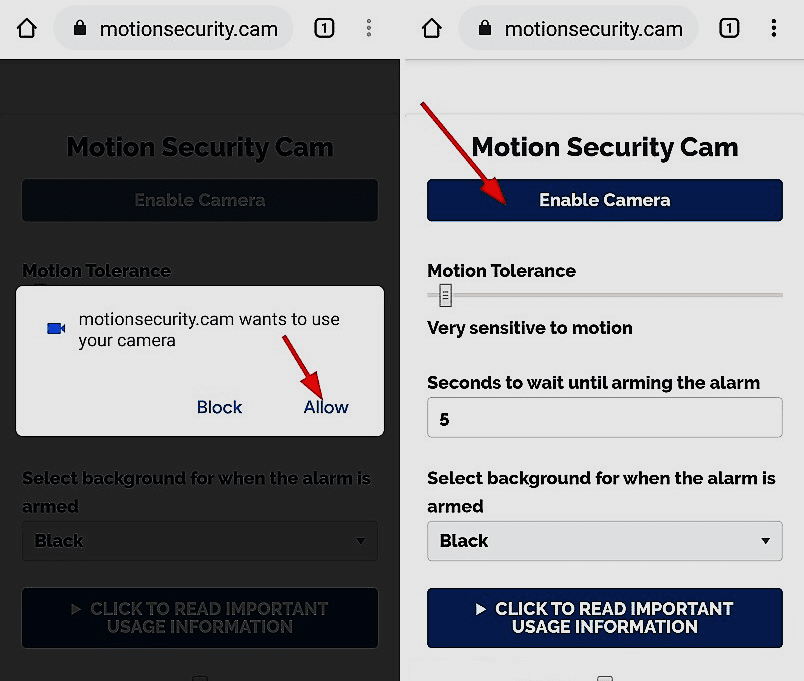The height and width of the screenshot is (681, 804).
Task: Focus the seconds-to-wait field showing 5
Action: (604, 418)
